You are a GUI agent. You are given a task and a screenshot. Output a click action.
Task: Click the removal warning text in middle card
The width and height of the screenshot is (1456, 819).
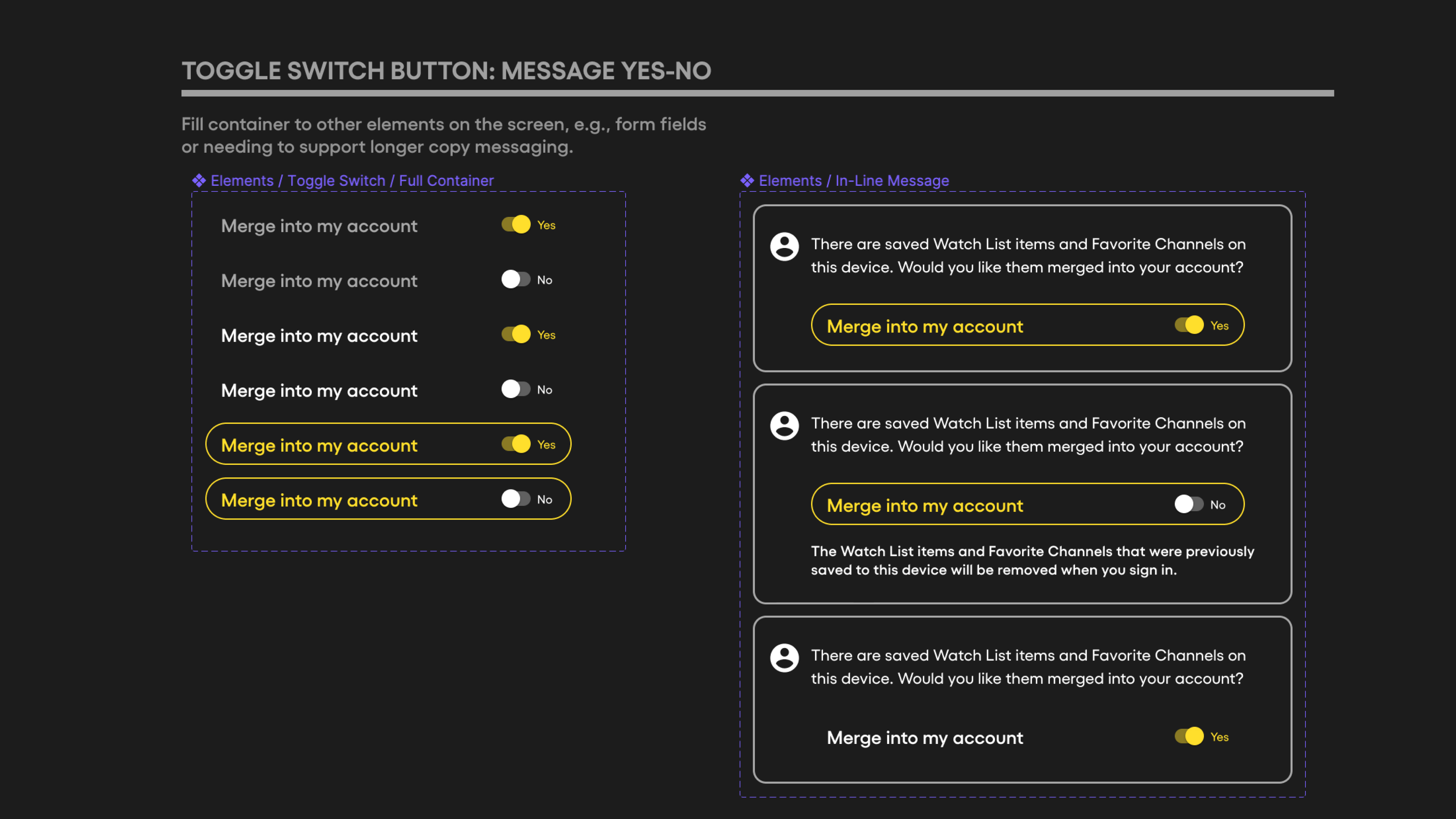[1032, 560]
